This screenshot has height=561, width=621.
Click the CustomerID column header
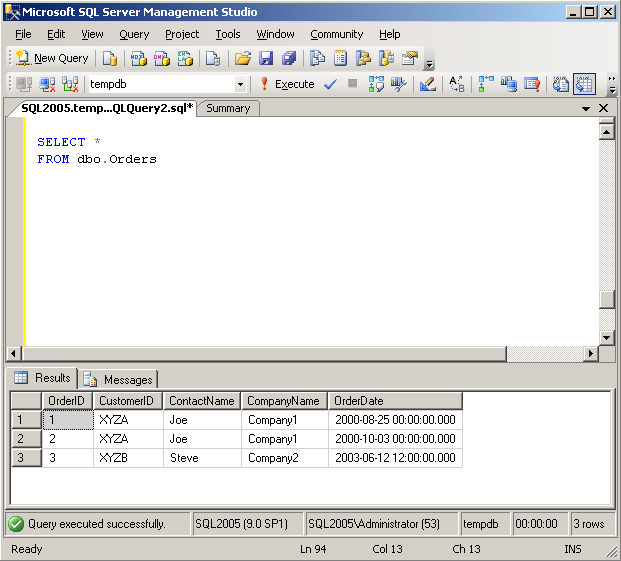[x=128, y=401]
